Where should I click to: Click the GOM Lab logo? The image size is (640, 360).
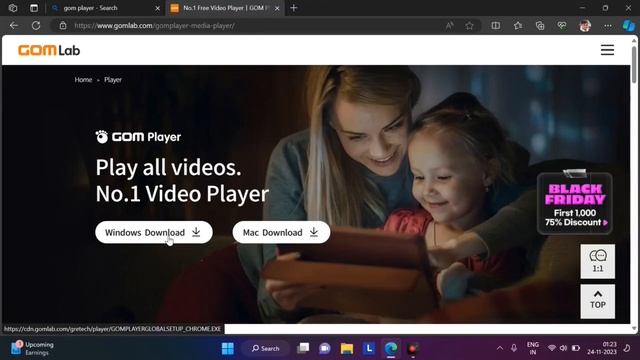(x=49, y=50)
